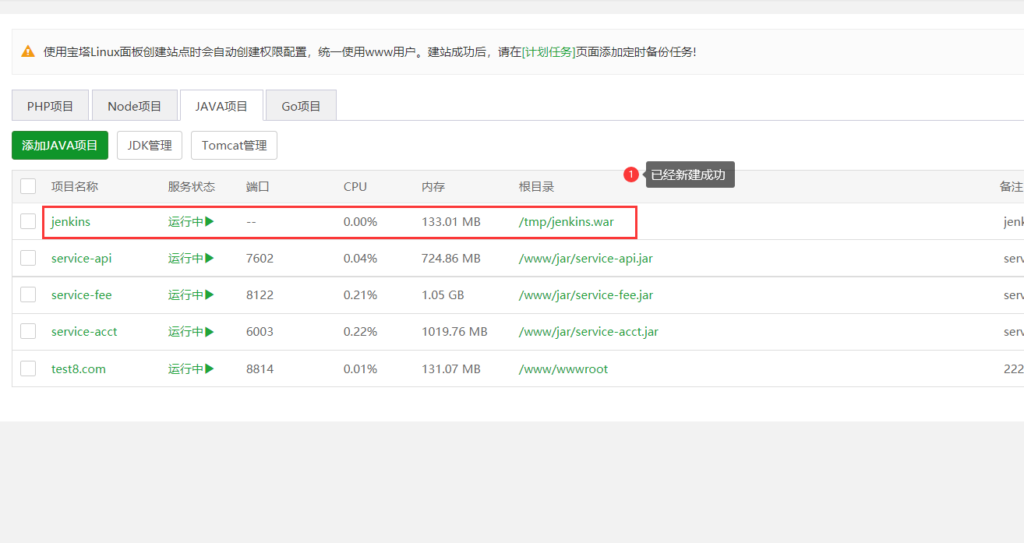Click the 内存 column header
This screenshot has height=543, width=1024.
click(434, 186)
